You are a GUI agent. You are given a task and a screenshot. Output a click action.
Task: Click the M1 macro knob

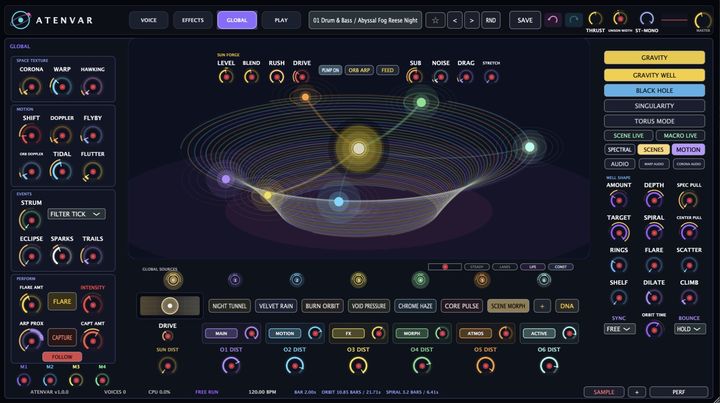pos(23,380)
